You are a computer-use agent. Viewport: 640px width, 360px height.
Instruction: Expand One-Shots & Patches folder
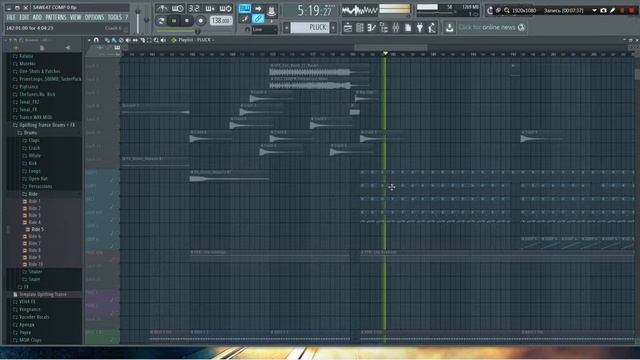[x=40, y=71]
